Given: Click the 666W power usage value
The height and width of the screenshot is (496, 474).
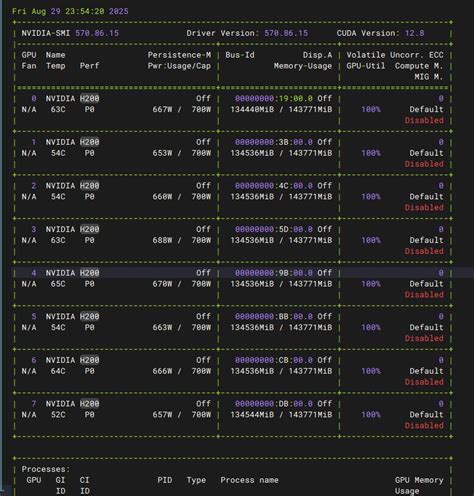Looking at the screenshot, I should tap(162, 371).
